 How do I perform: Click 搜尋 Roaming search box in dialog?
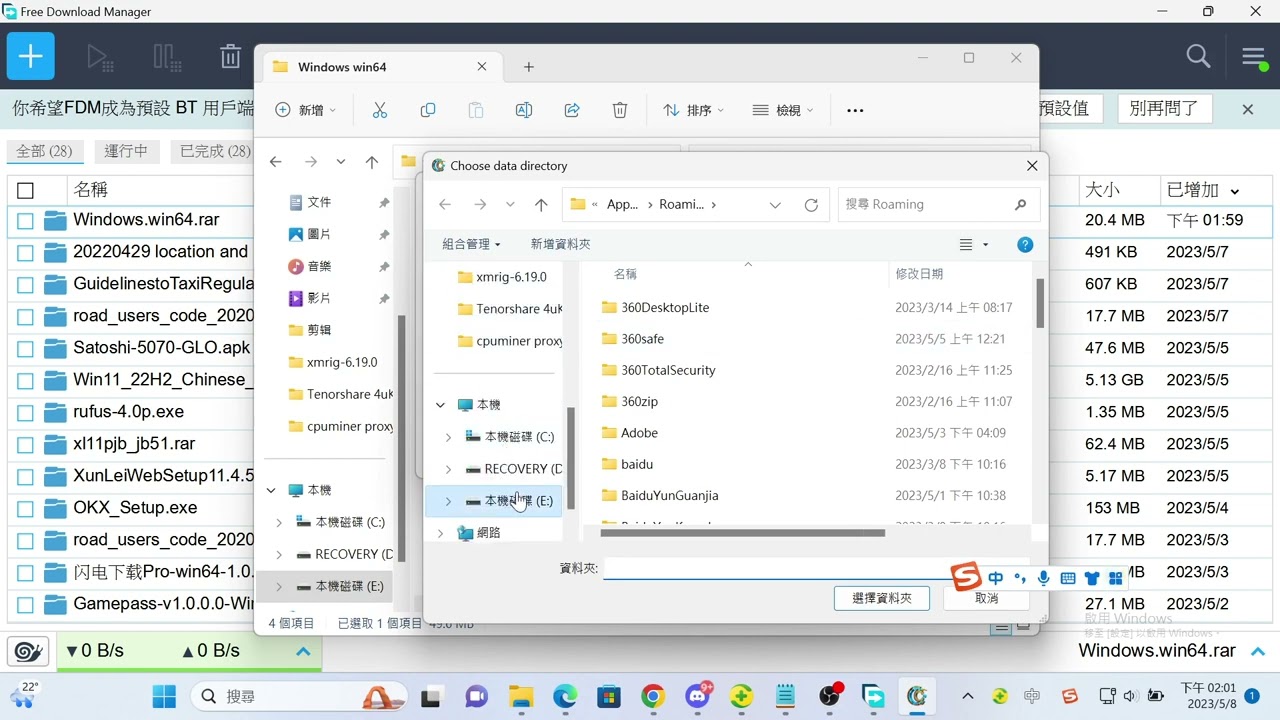coord(939,205)
